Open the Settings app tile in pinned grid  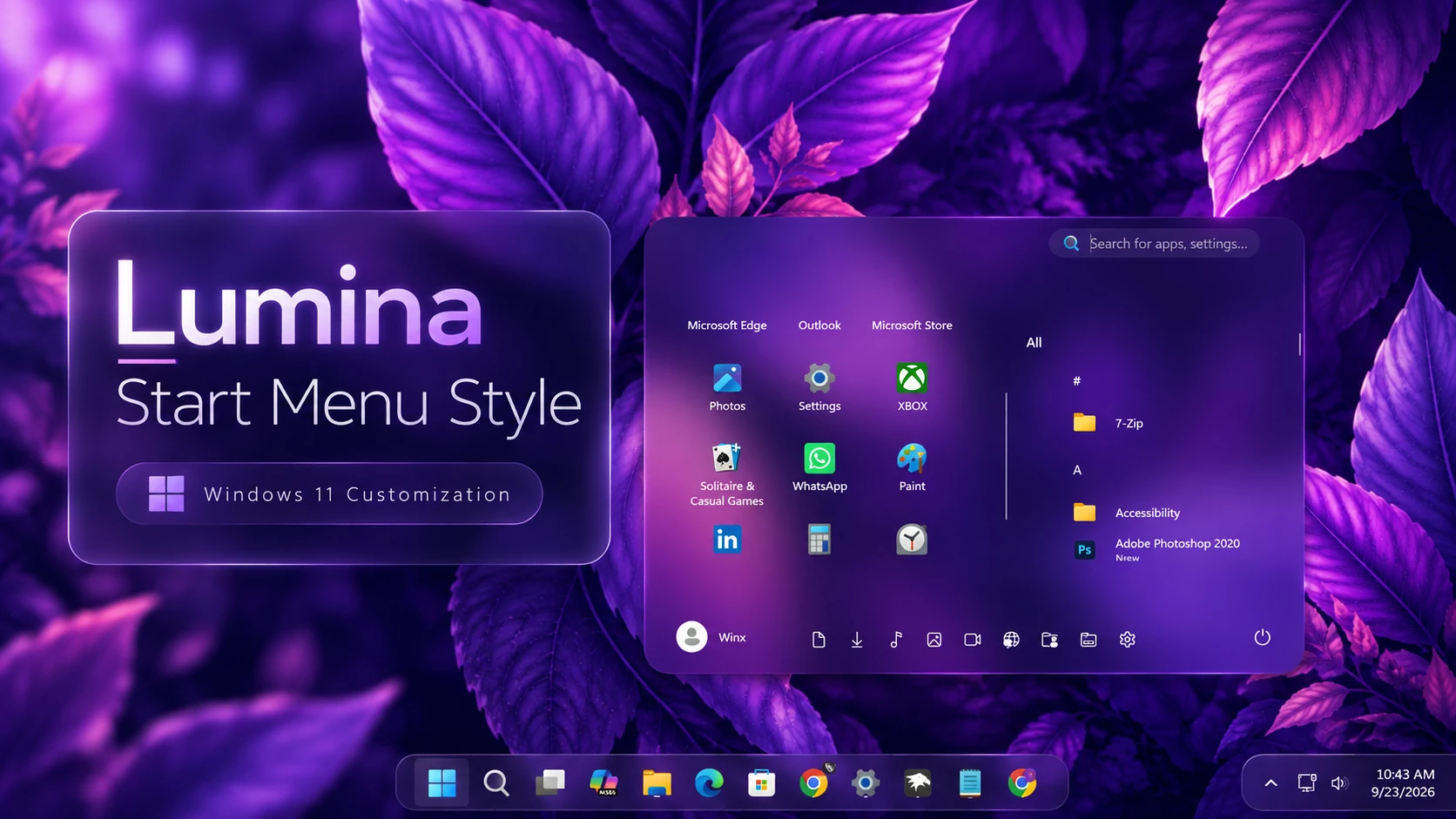pos(819,387)
